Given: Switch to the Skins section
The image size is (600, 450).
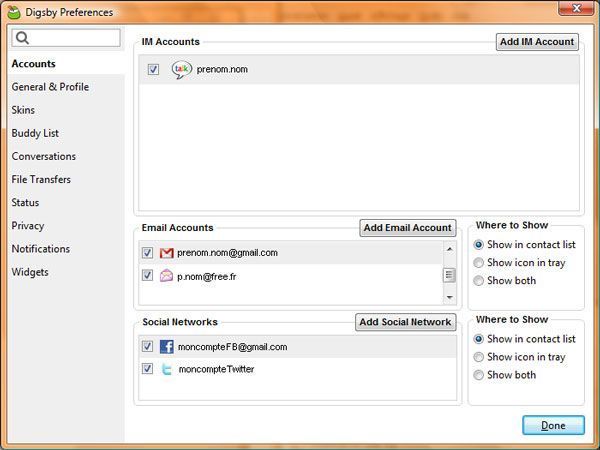Looking at the screenshot, I should [23, 110].
